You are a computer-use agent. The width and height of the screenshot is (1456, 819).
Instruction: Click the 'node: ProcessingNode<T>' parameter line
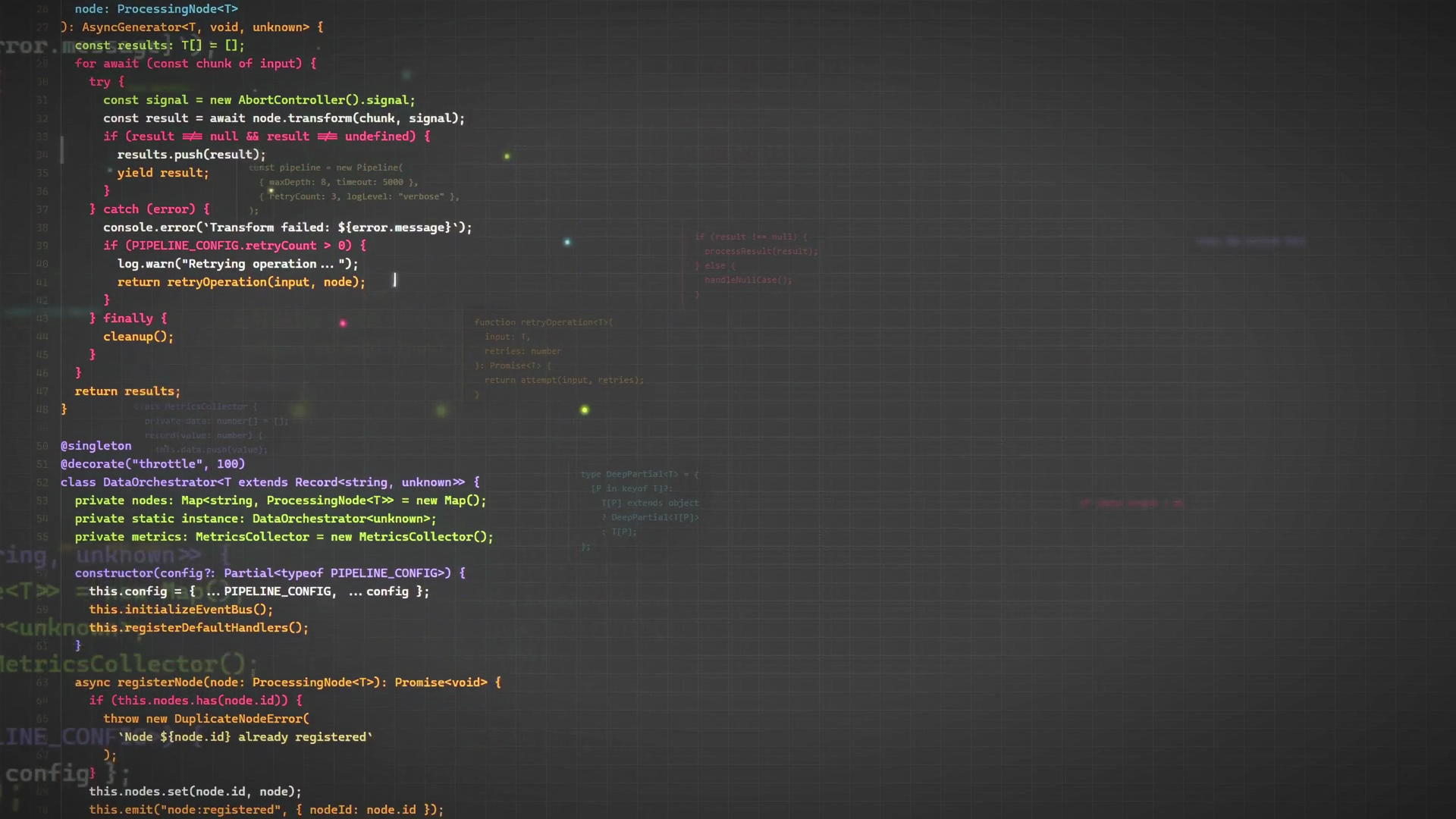coord(156,9)
